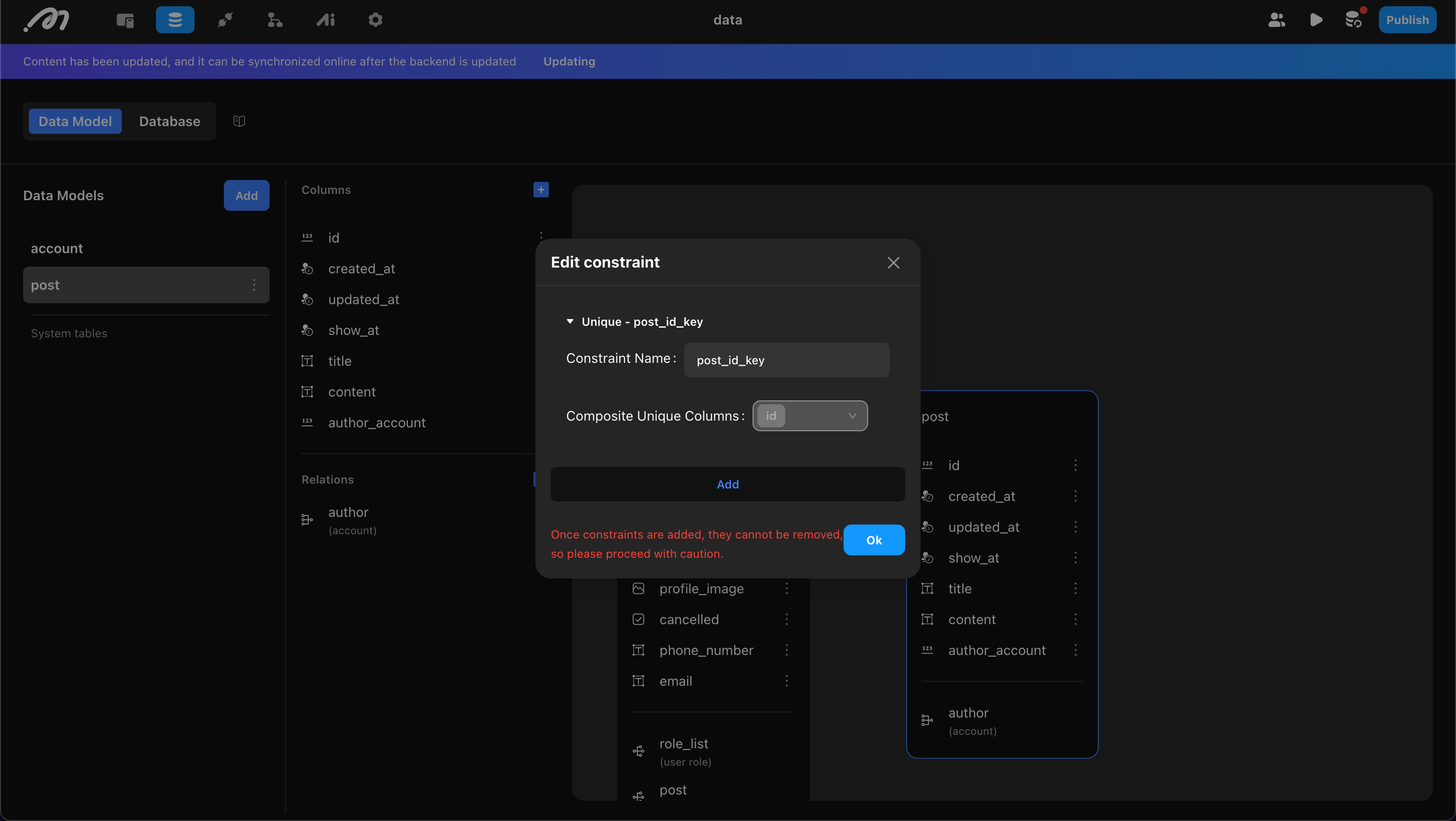
Task: Click the 'data' project title
Action: click(728, 20)
